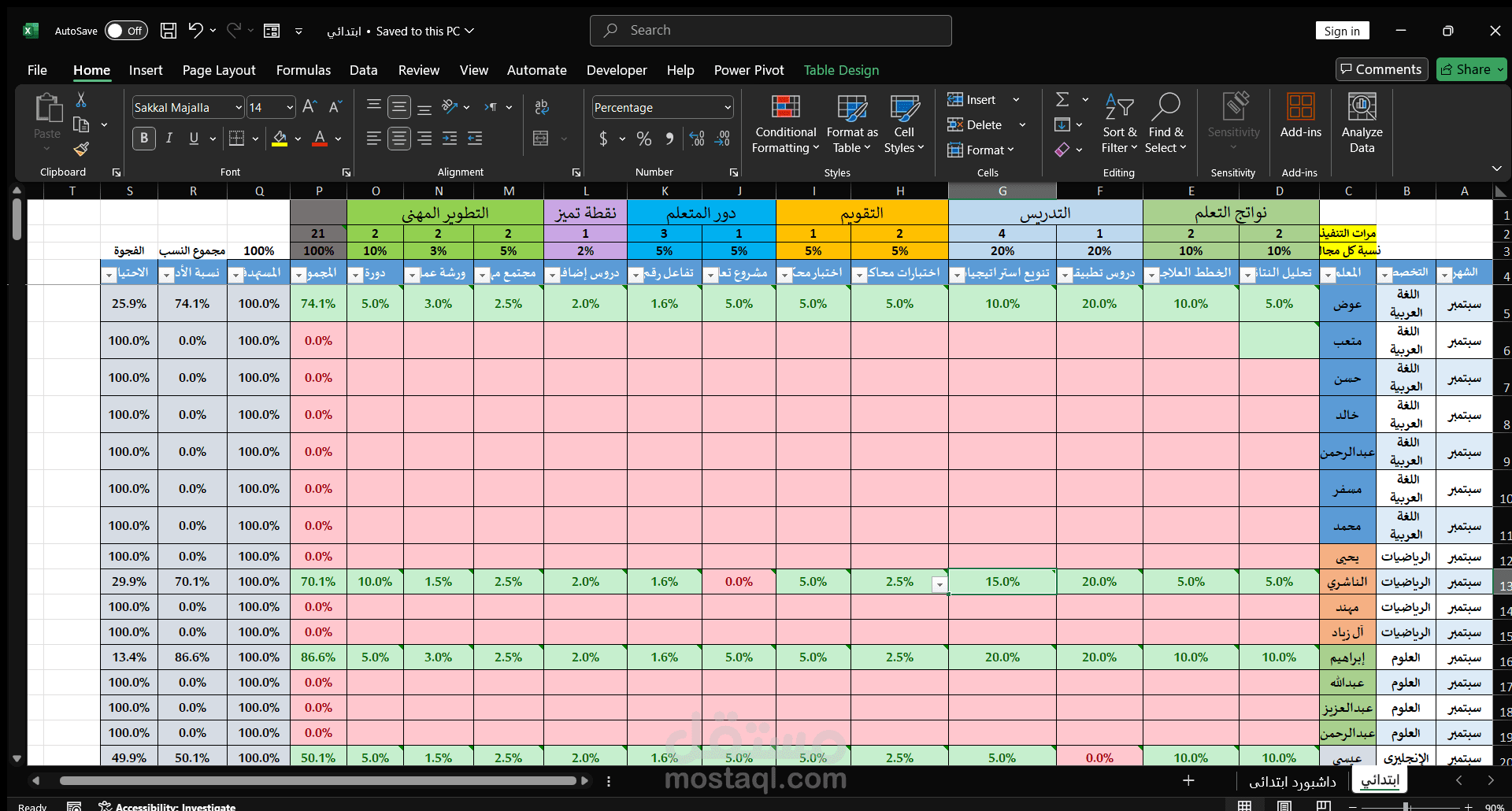Expand Conditional Formatting menu

pyautogui.click(x=785, y=124)
